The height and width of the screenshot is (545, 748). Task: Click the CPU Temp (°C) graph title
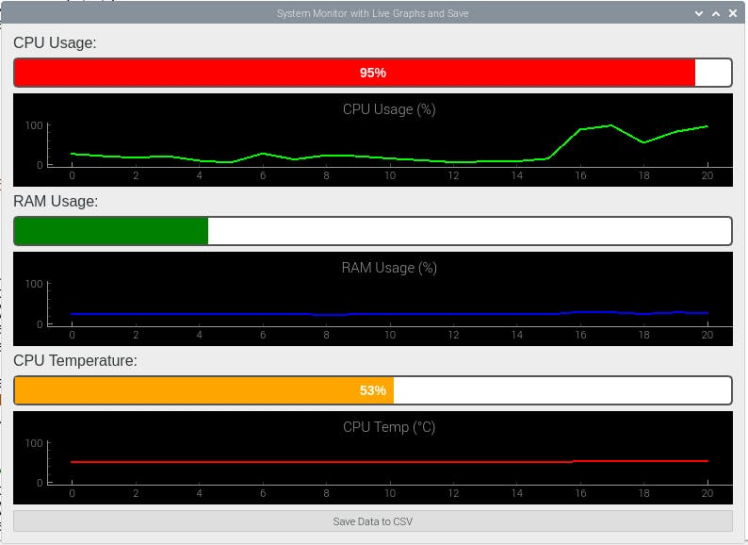point(389,427)
